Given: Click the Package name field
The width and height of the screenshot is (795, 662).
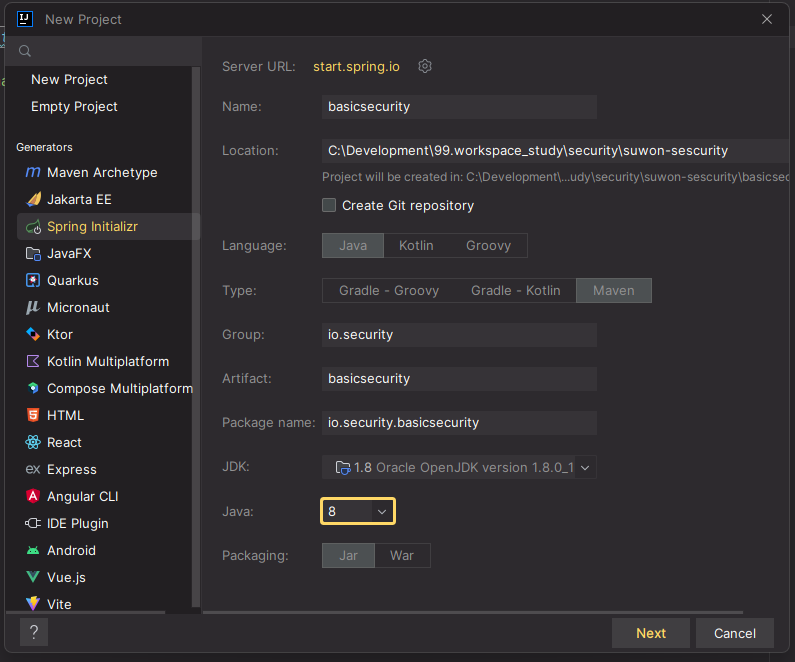Looking at the screenshot, I should [x=459, y=423].
